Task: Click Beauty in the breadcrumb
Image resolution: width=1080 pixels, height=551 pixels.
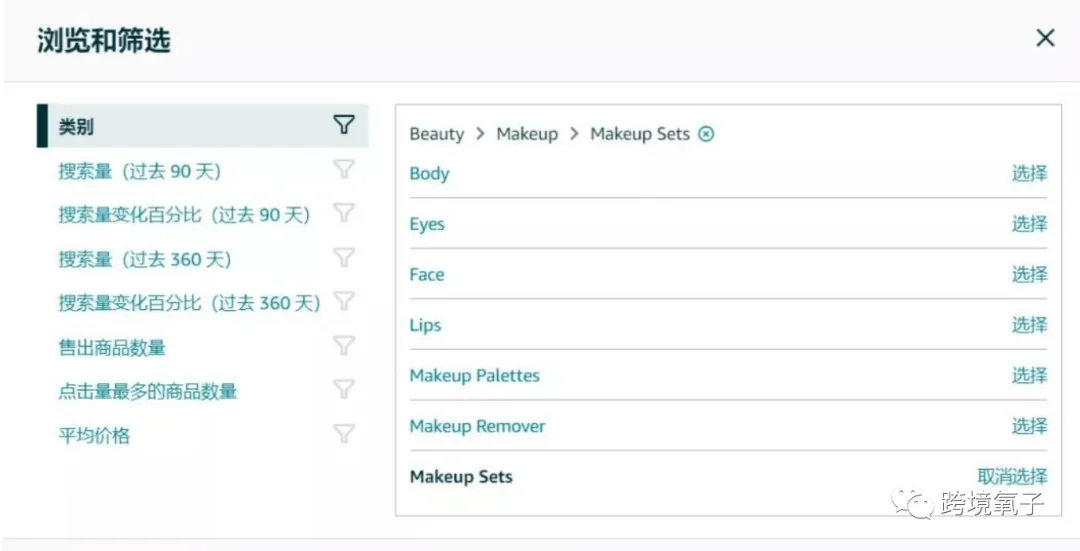Action: pos(437,134)
